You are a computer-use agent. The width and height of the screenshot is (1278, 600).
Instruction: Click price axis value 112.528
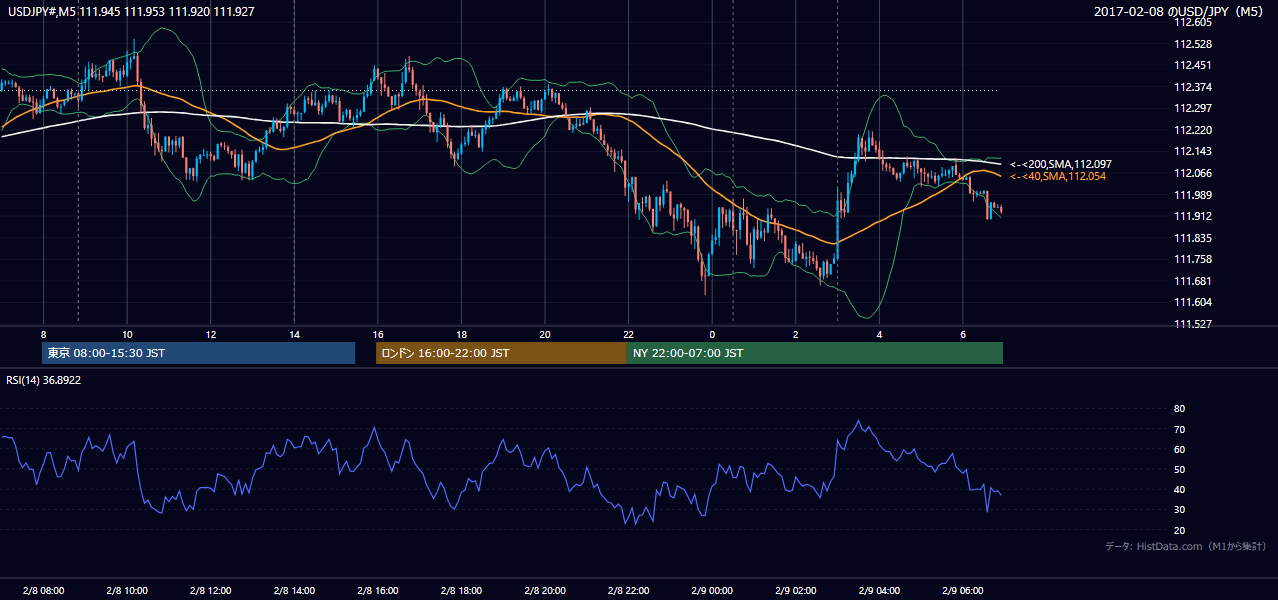click(x=1191, y=44)
